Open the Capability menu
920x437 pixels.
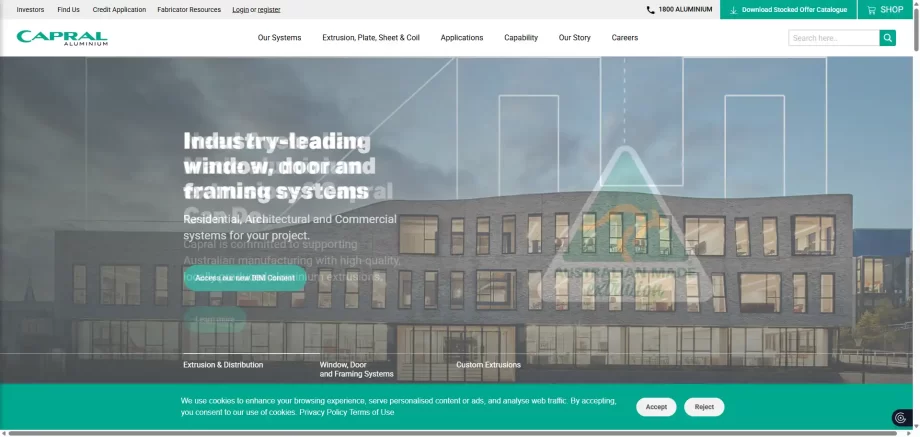tap(521, 38)
